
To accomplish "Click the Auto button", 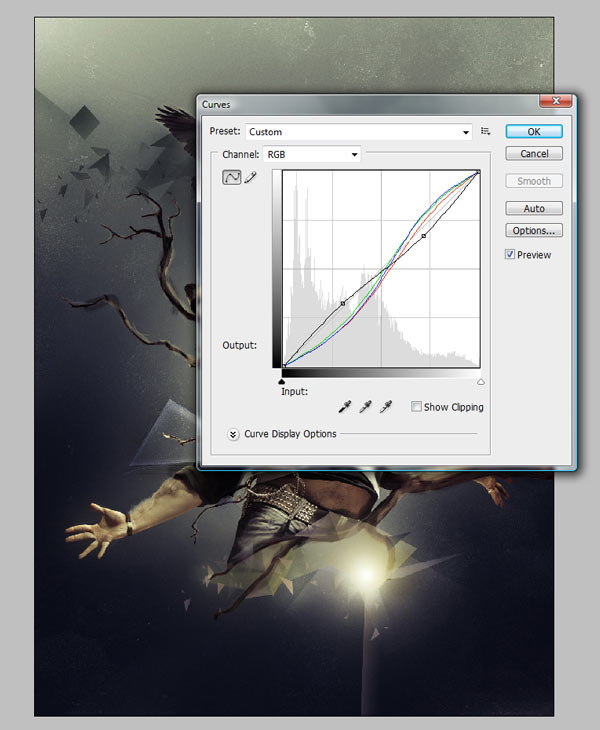I will coord(534,209).
